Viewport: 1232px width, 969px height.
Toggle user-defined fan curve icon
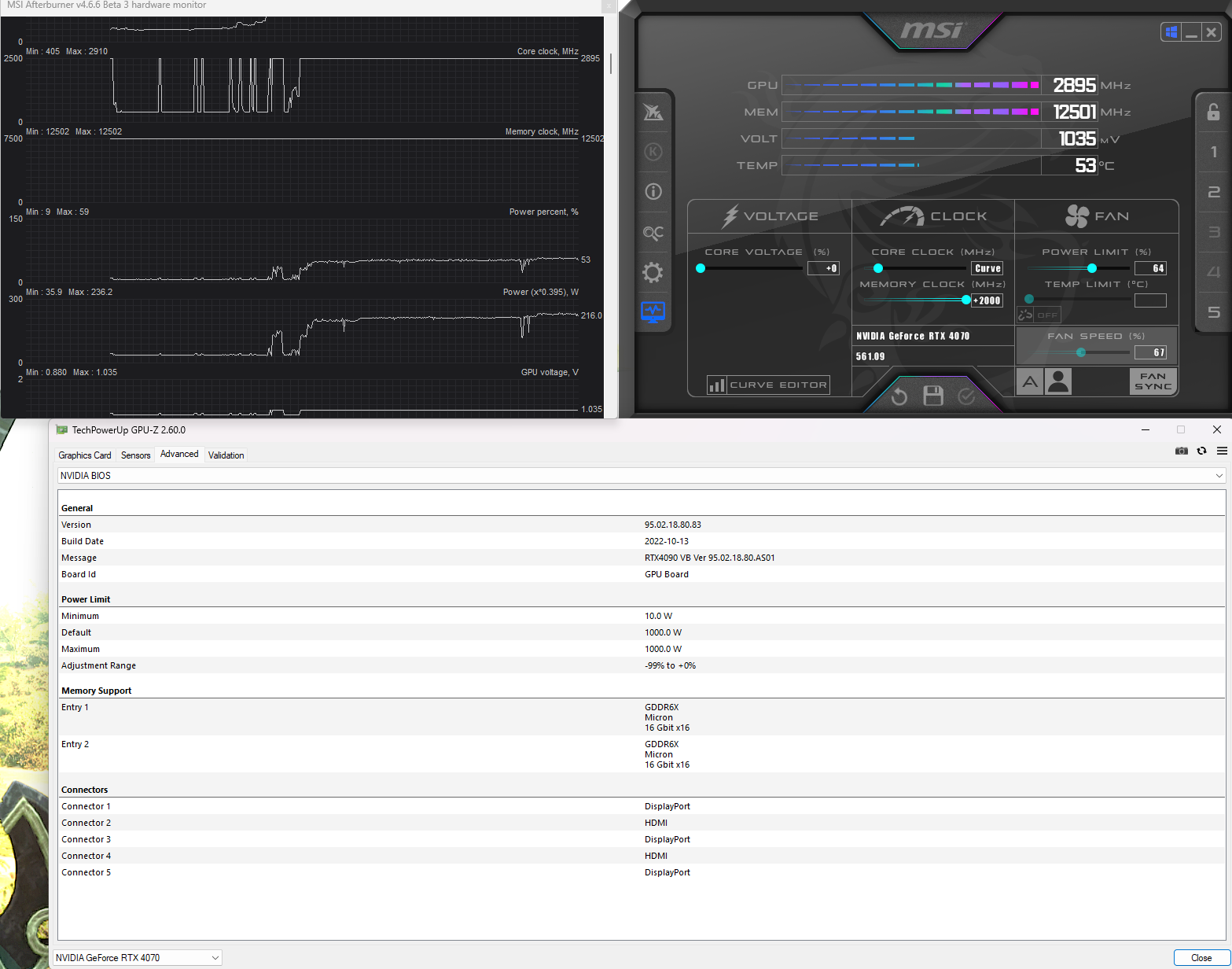(1059, 381)
